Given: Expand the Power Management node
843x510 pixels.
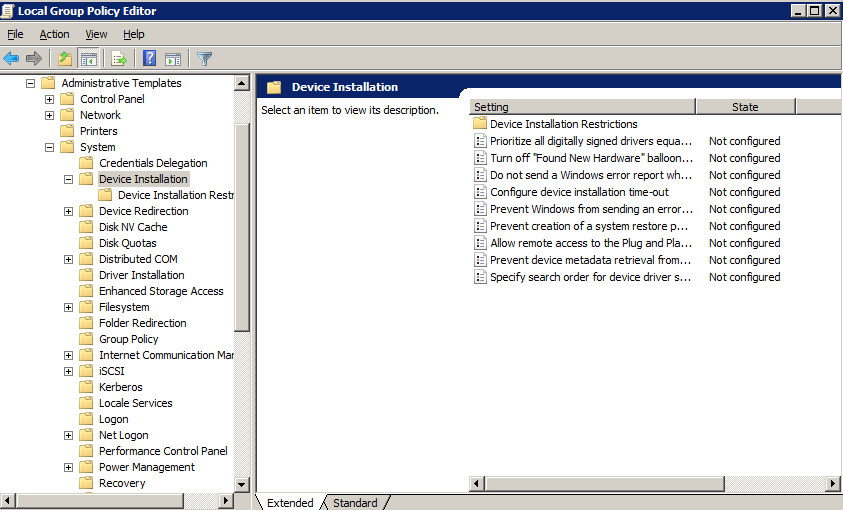Looking at the screenshot, I should tap(68, 468).
